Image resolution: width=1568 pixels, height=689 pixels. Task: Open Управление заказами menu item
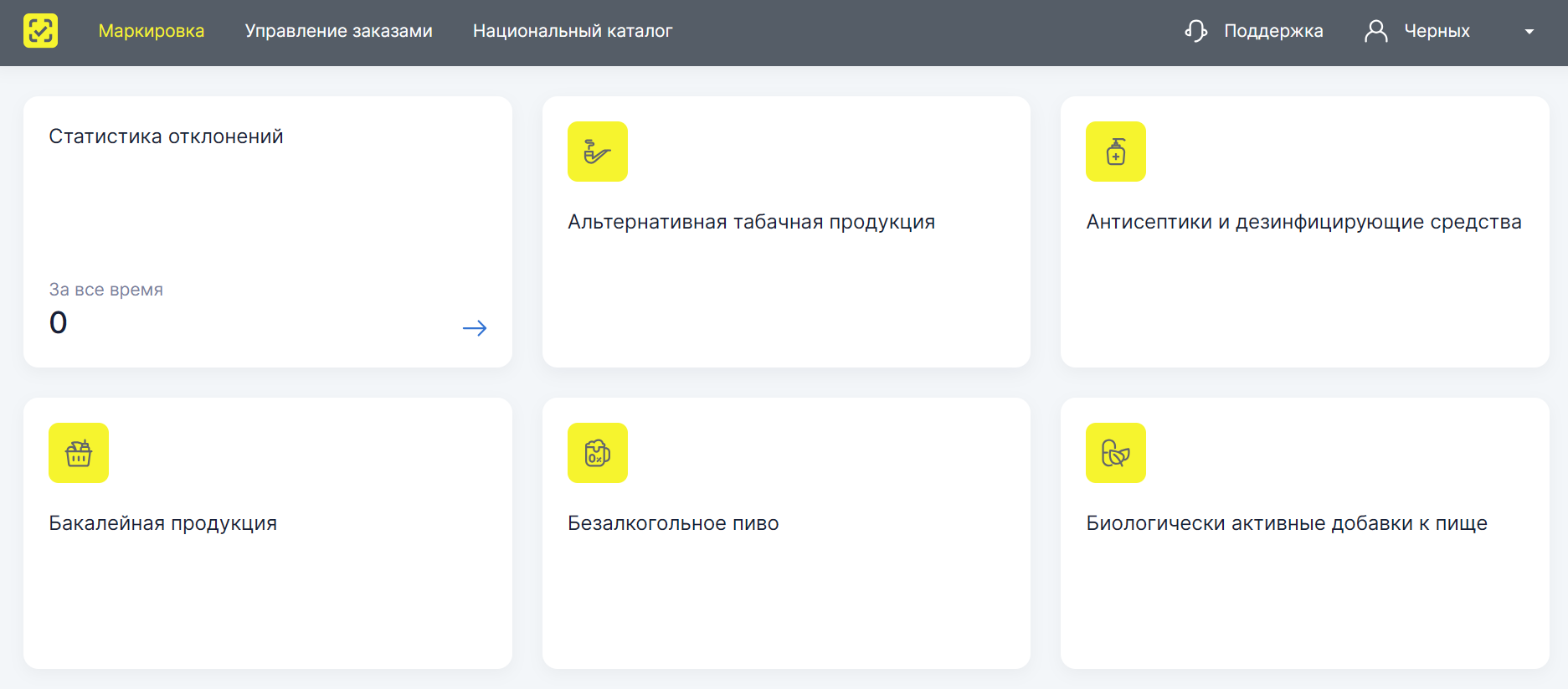338,31
